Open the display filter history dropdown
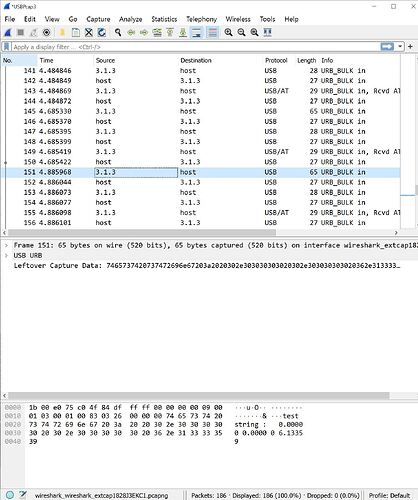Viewport: 418px width, 500px height. [x=399, y=47]
